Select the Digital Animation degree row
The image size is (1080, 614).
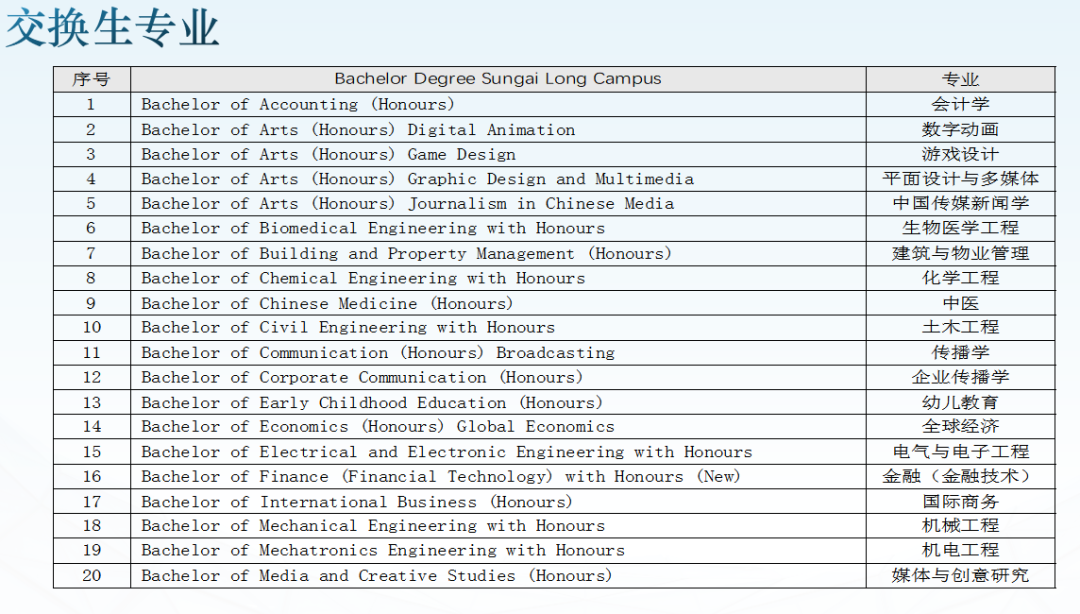click(x=358, y=130)
